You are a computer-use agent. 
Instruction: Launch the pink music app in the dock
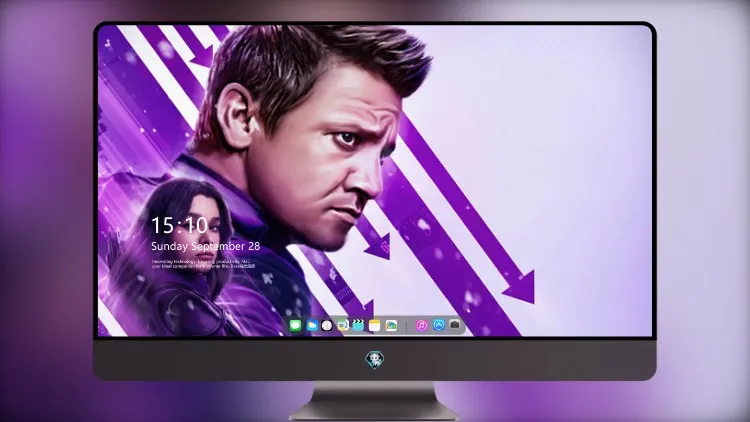421,326
